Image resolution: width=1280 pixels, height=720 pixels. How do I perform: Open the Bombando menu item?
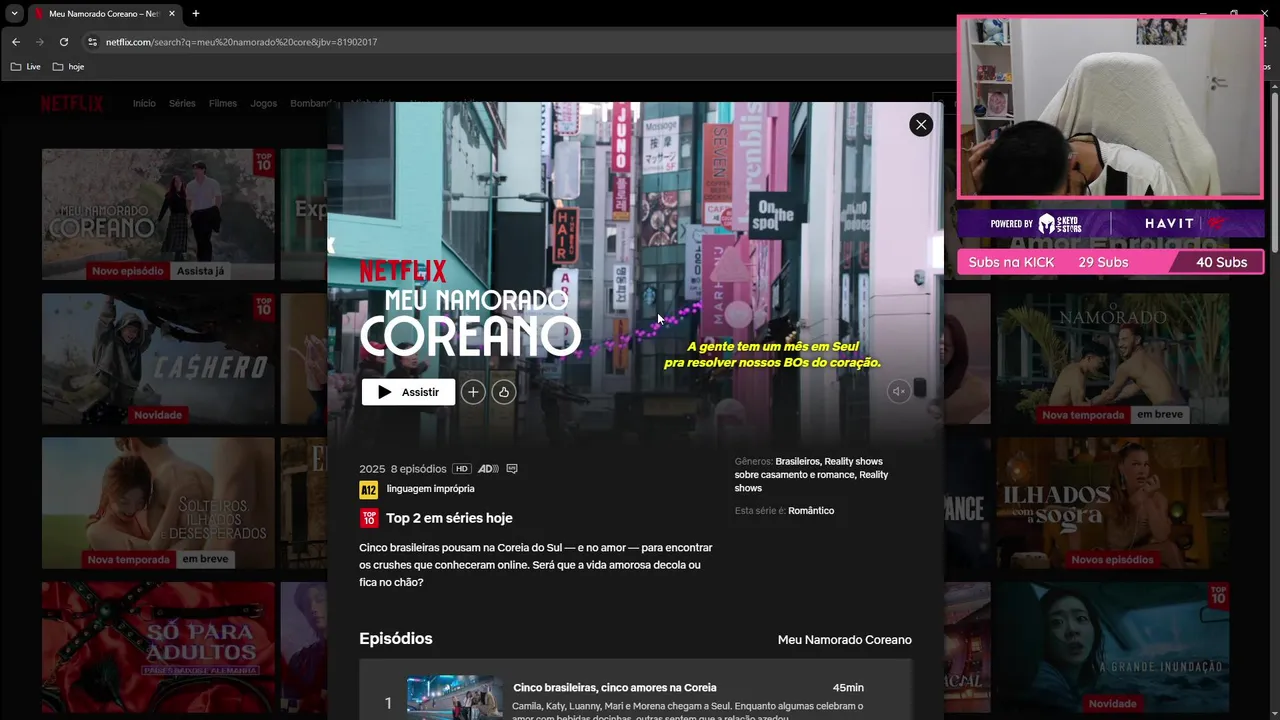coord(310,104)
